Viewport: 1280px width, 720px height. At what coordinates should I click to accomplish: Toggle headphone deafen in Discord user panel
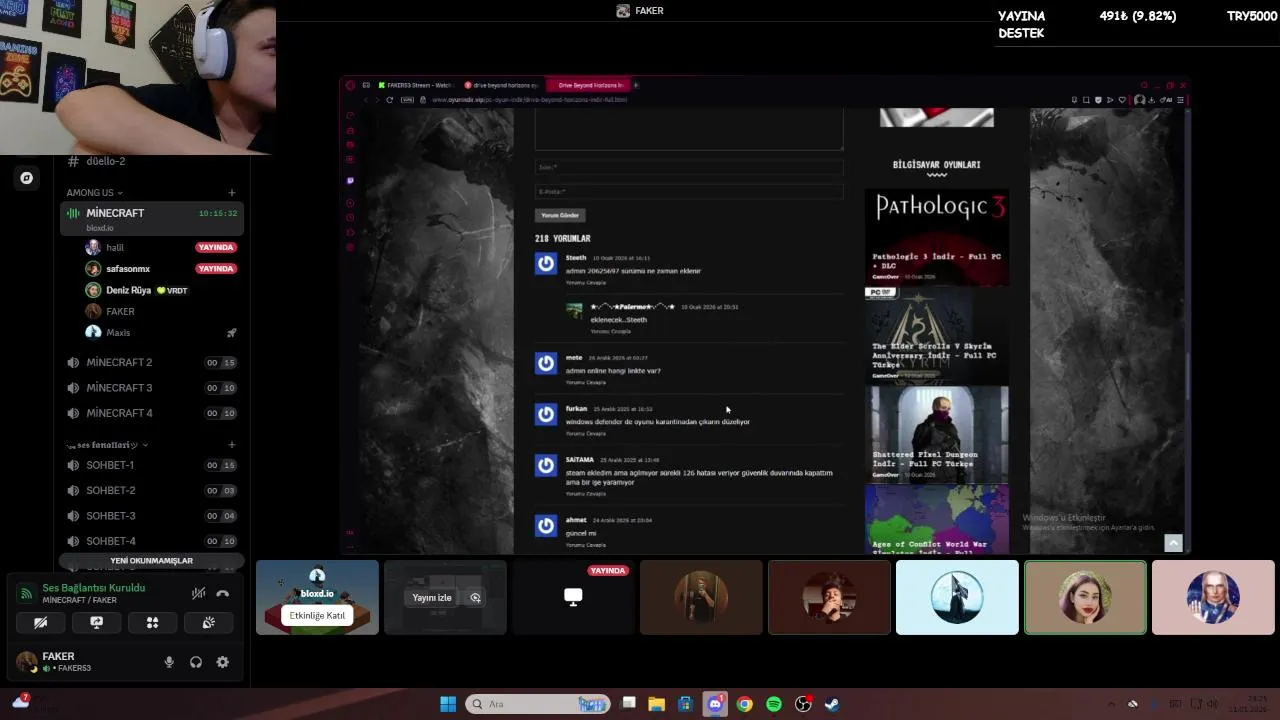point(196,662)
